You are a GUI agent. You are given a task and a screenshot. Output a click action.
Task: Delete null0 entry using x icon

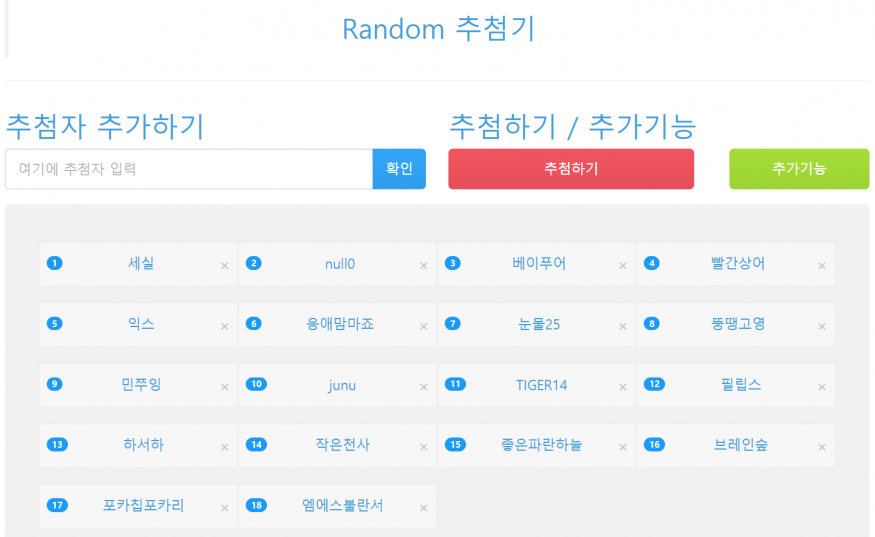pyautogui.click(x=423, y=266)
